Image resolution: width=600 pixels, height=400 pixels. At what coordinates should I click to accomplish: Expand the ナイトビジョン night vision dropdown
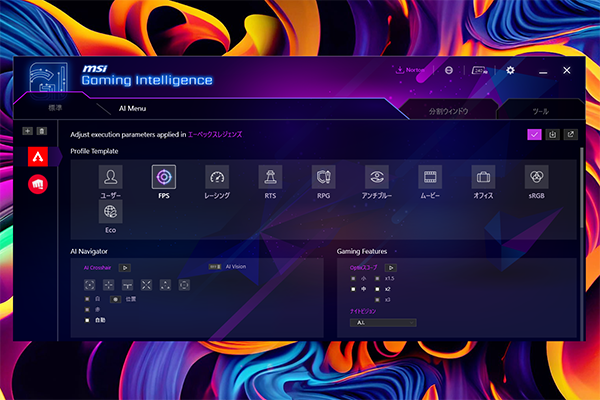[x=382, y=323]
